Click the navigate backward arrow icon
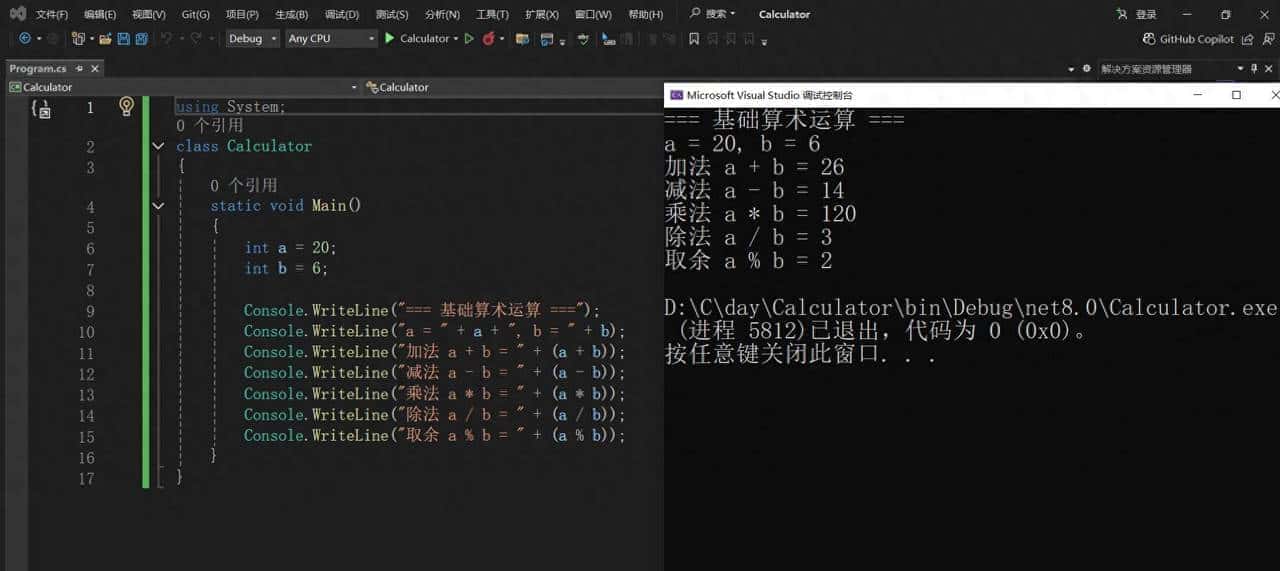1280x571 pixels. point(25,38)
